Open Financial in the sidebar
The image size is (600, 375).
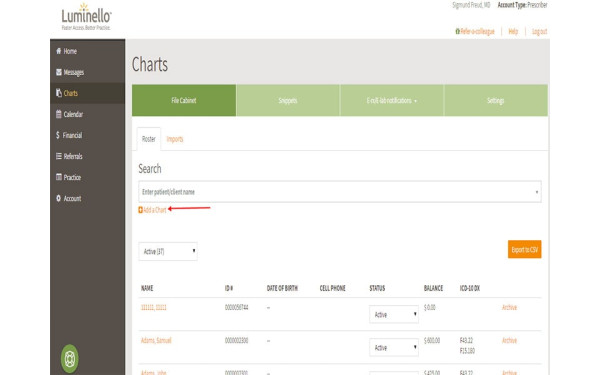click(87, 135)
